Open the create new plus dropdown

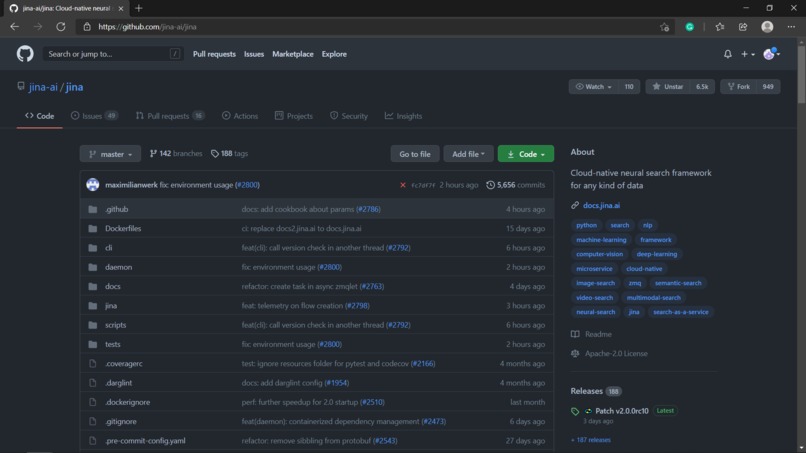(x=747, y=53)
